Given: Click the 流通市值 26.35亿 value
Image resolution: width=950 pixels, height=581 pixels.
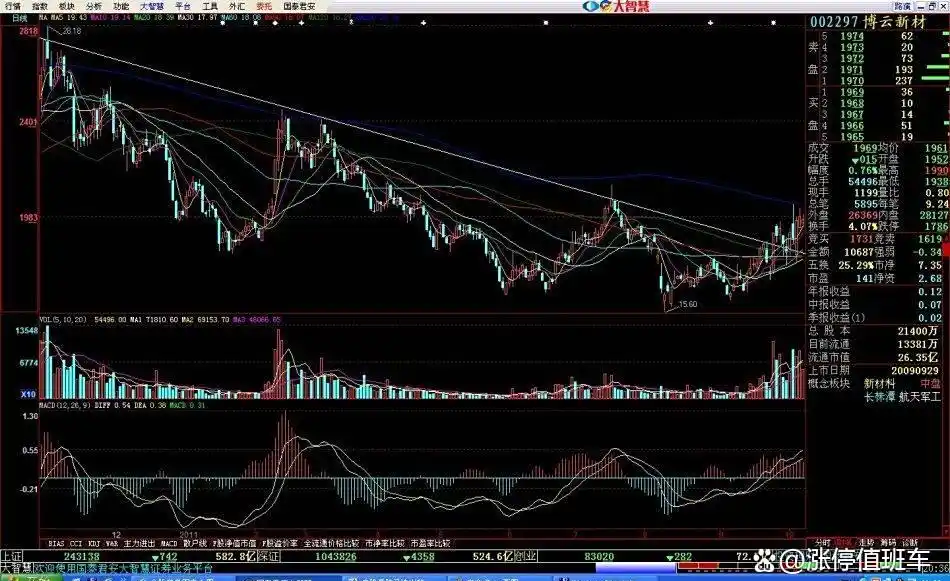Looking at the screenshot, I should click(917, 357).
